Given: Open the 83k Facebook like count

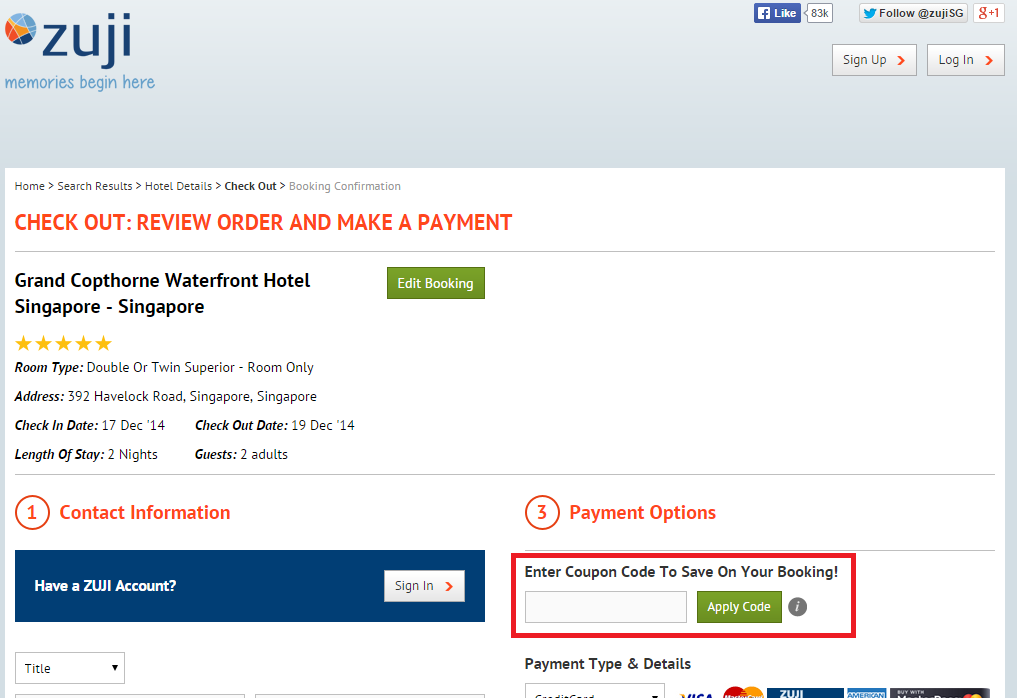Looking at the screenshot, I should tap(819, 13).
